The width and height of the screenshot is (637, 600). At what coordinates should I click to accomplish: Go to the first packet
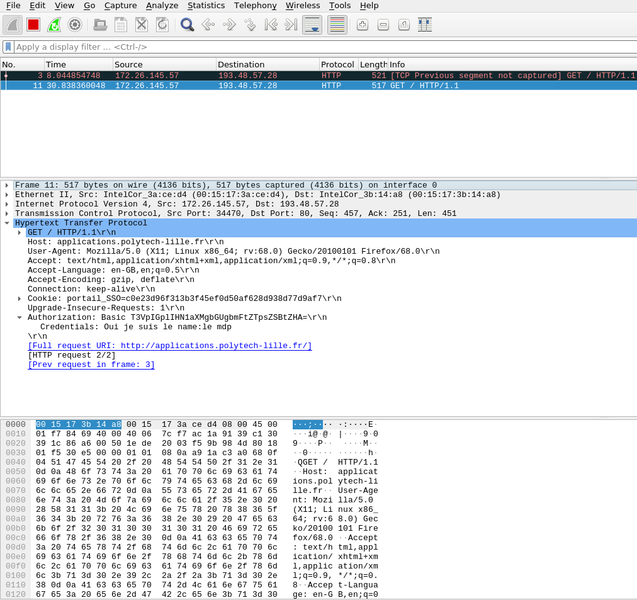270,24
